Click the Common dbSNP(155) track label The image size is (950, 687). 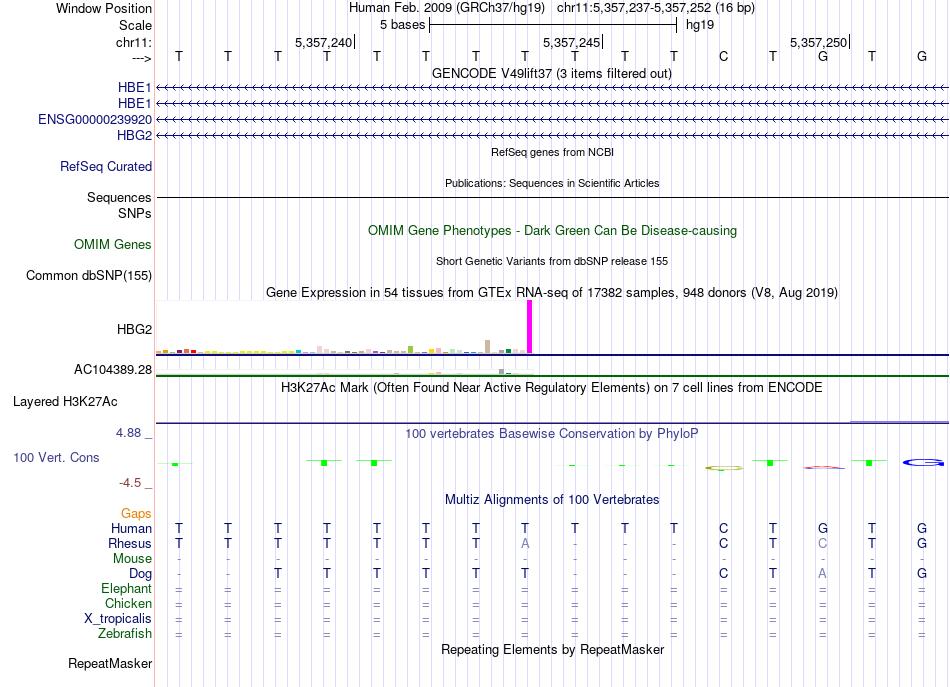click(89, 275)
